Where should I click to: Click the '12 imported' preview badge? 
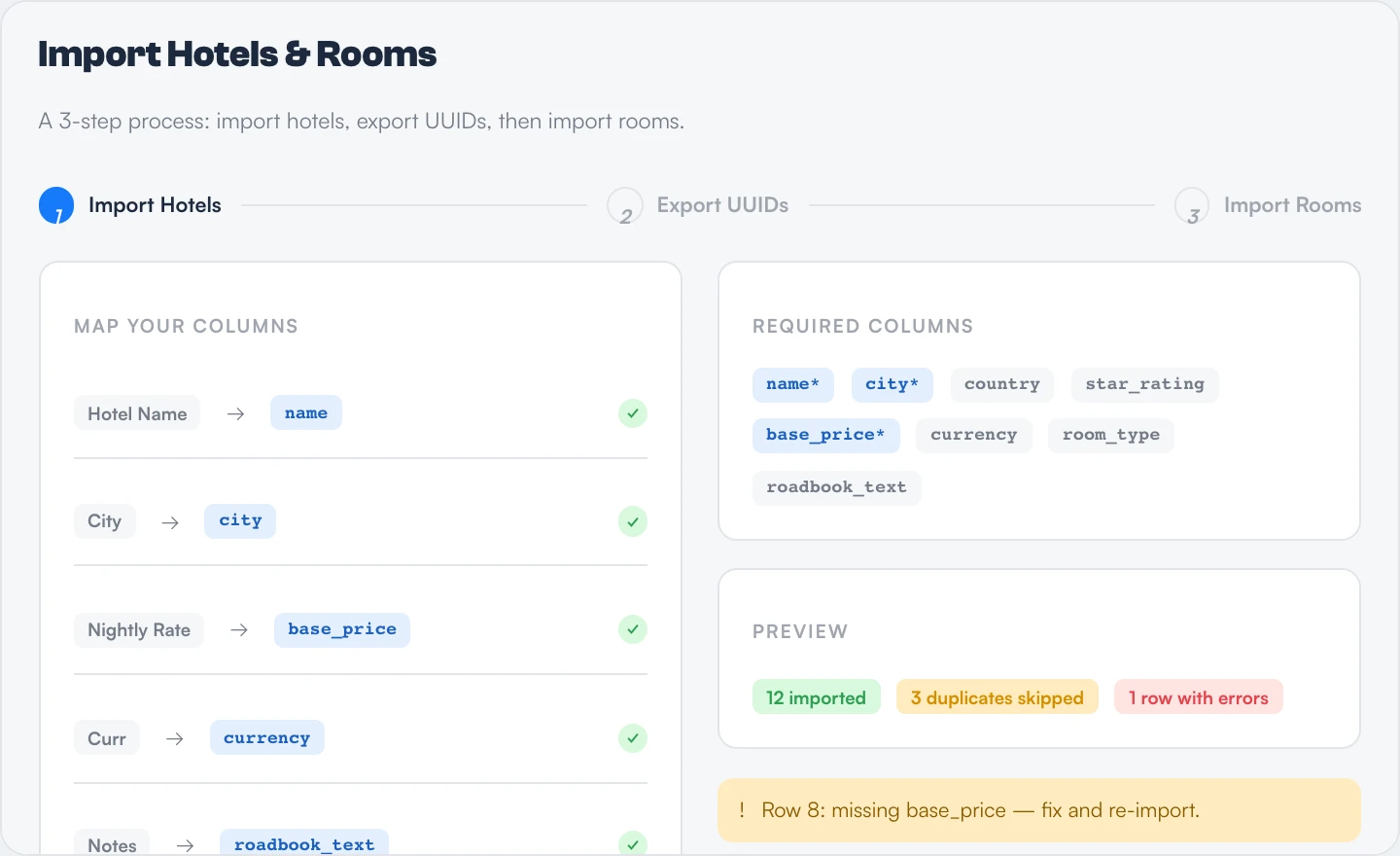817,697
